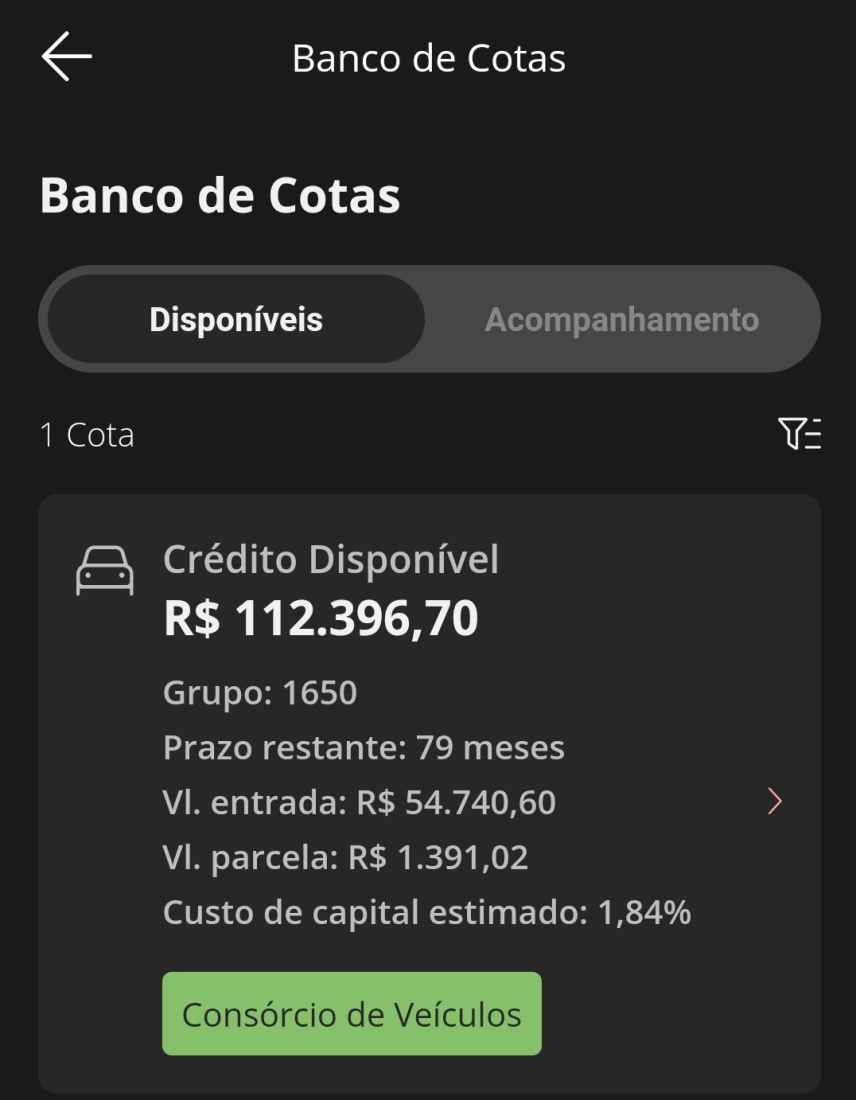Tap the large Banco de Cotas heading
Viewport: 856px width, 1100px height.
[220, 195]
